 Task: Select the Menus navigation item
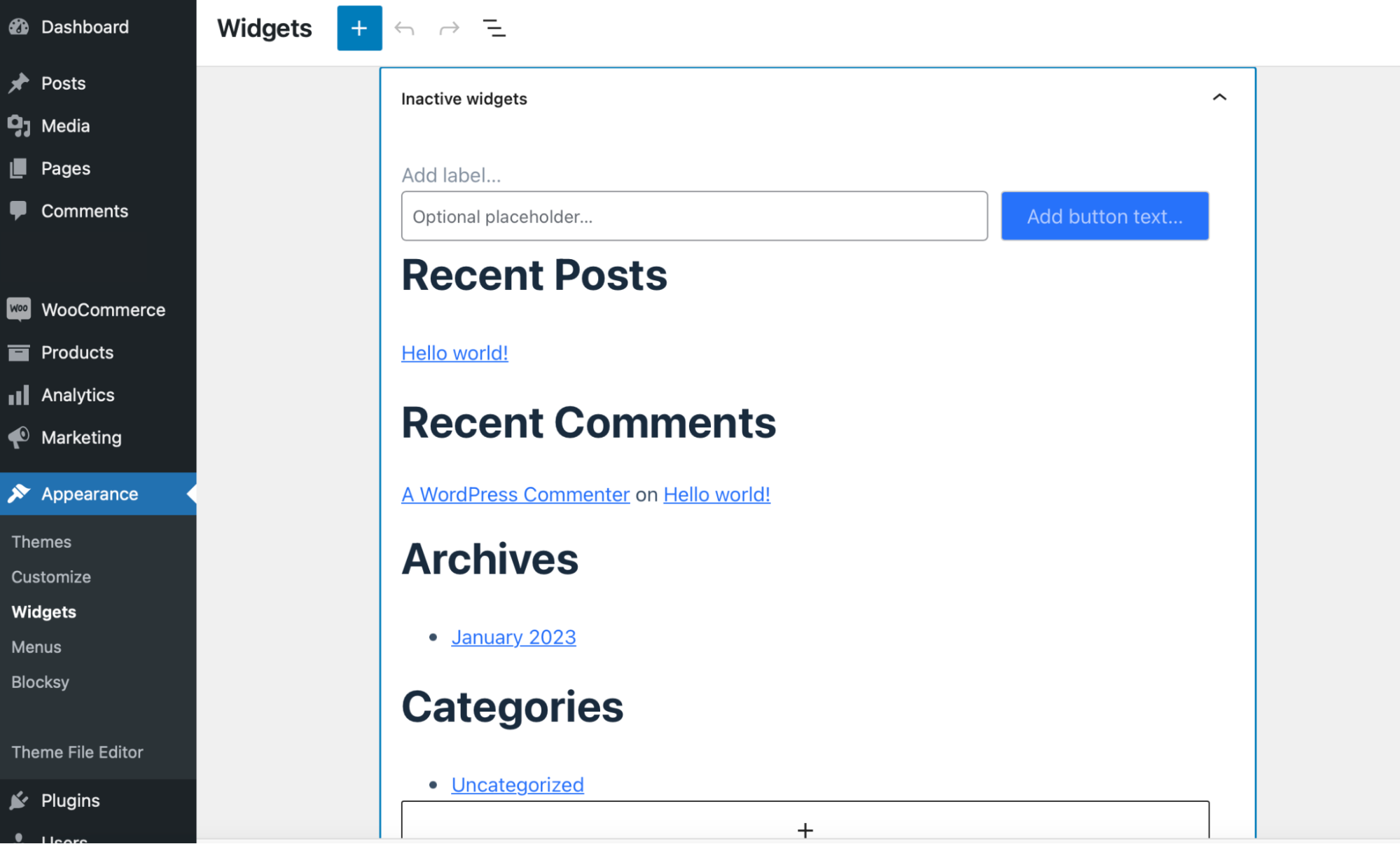point(36,646)
